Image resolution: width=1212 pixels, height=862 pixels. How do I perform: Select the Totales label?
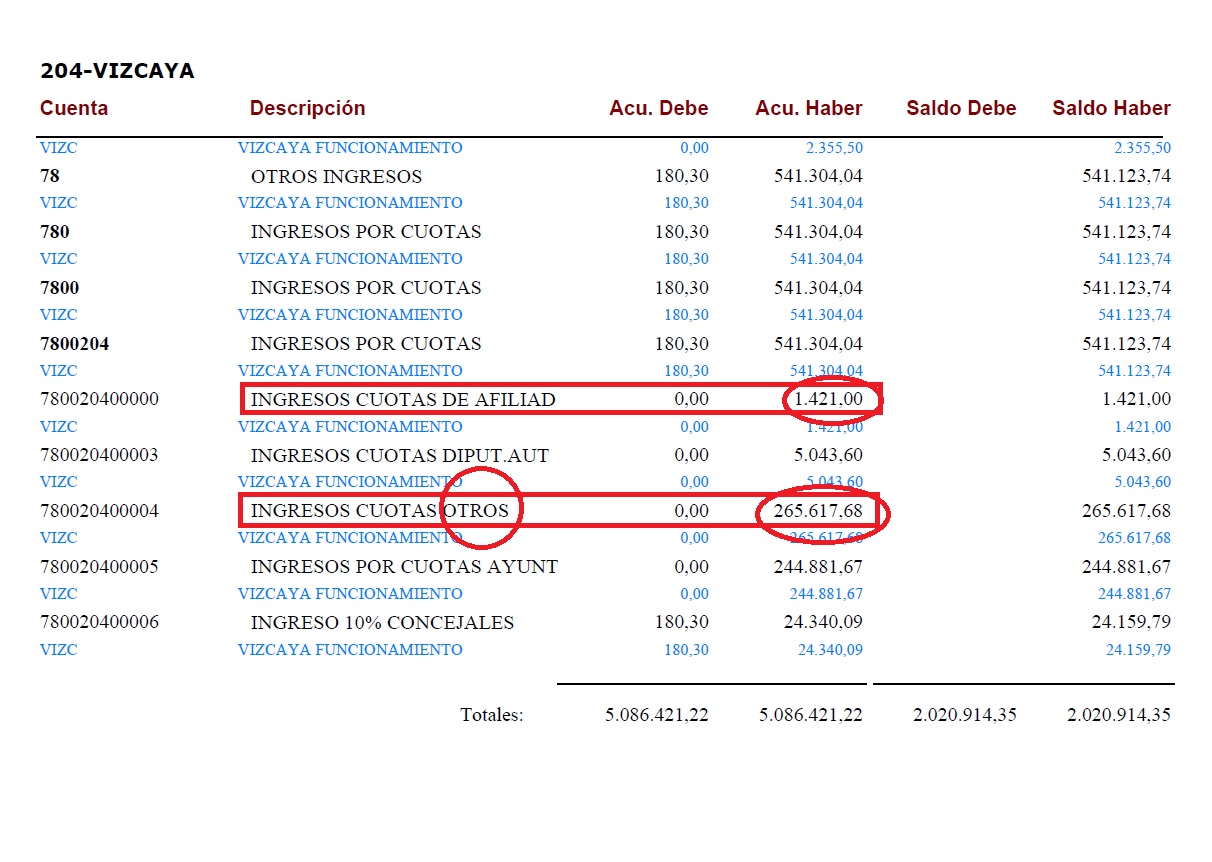[491, 715]
